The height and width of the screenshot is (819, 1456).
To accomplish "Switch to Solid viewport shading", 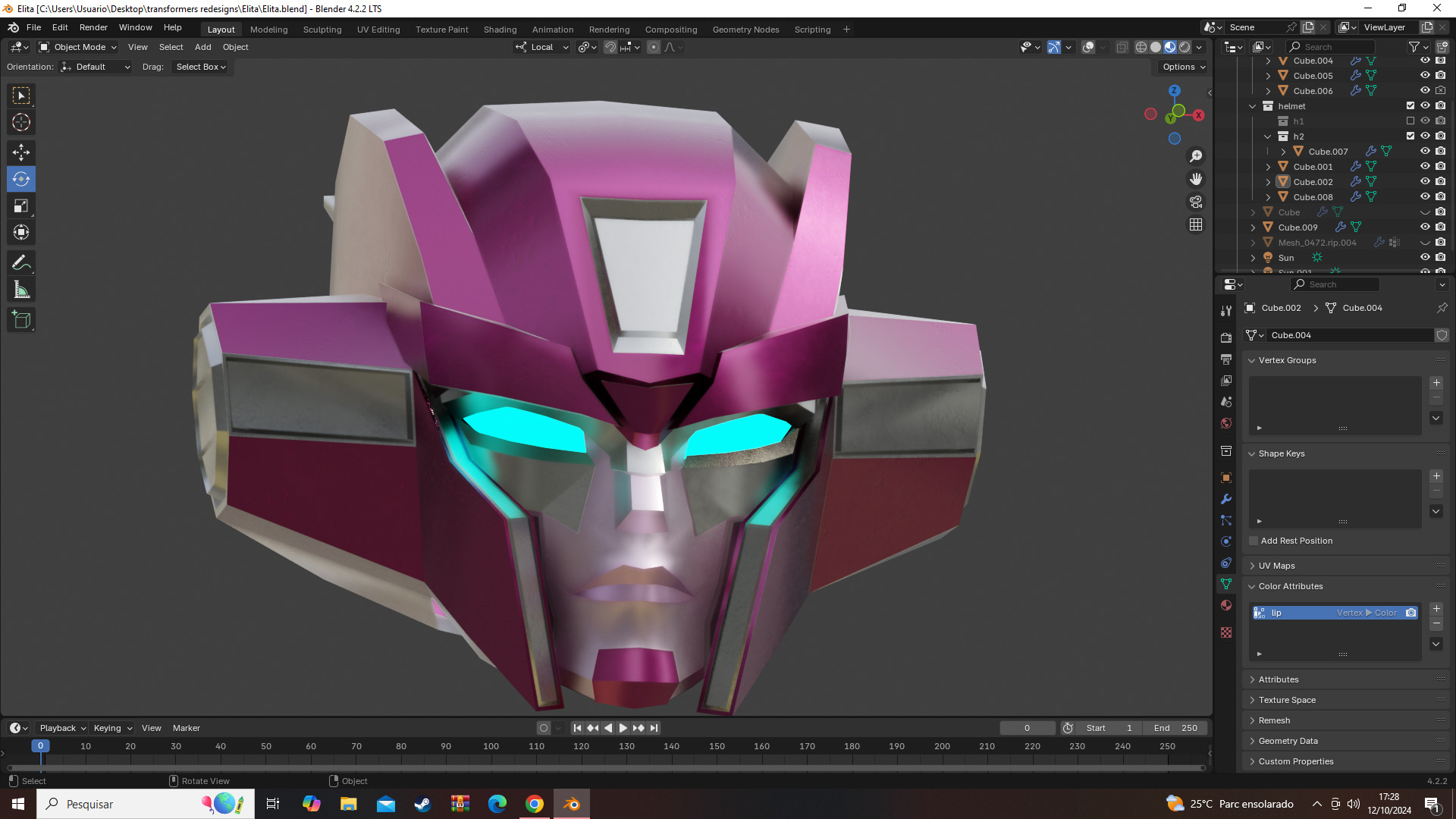I will point(1156,47).
